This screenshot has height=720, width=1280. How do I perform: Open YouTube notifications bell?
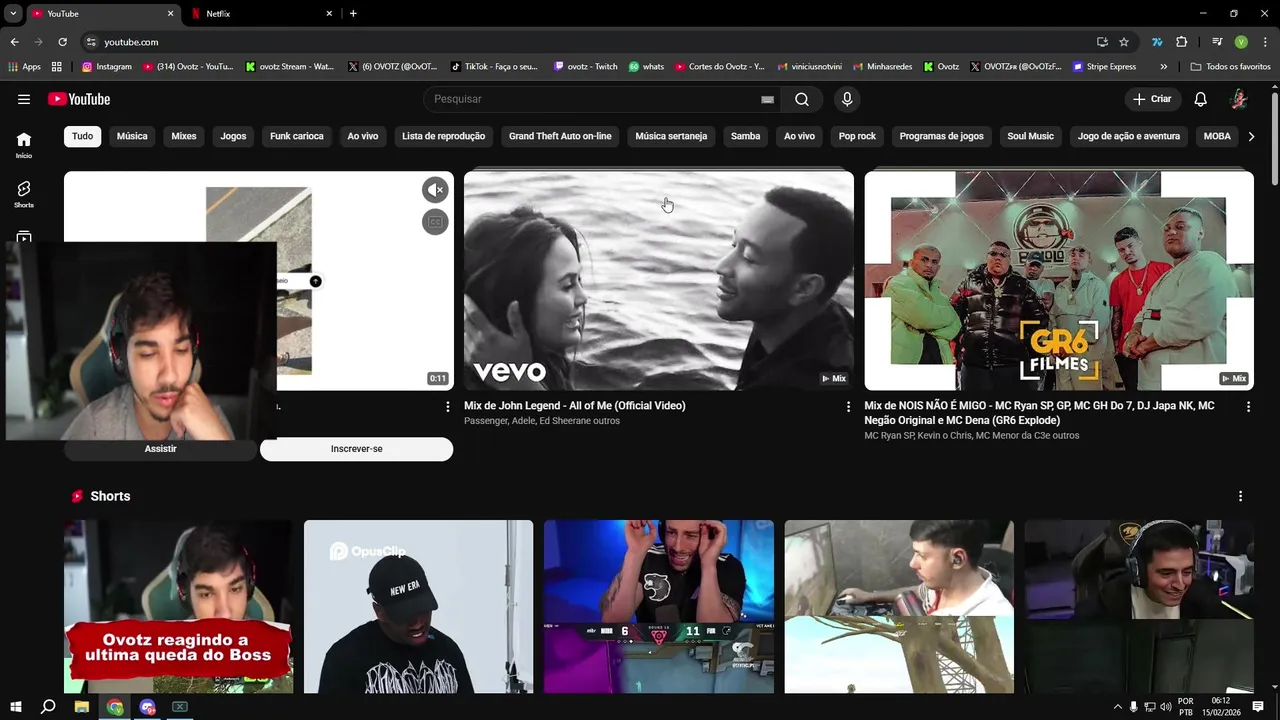(x=1201, y=99)
